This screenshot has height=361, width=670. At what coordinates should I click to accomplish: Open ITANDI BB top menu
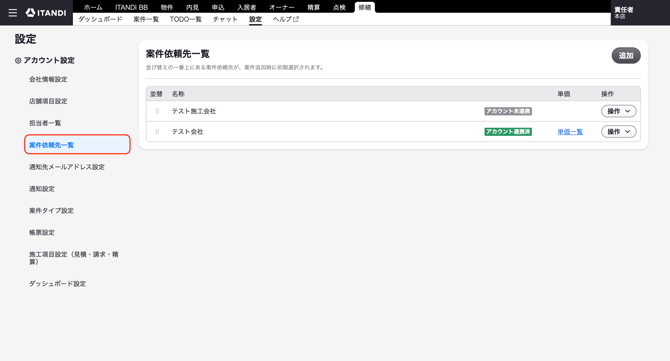pyautogui.click(x=131, y=7)
